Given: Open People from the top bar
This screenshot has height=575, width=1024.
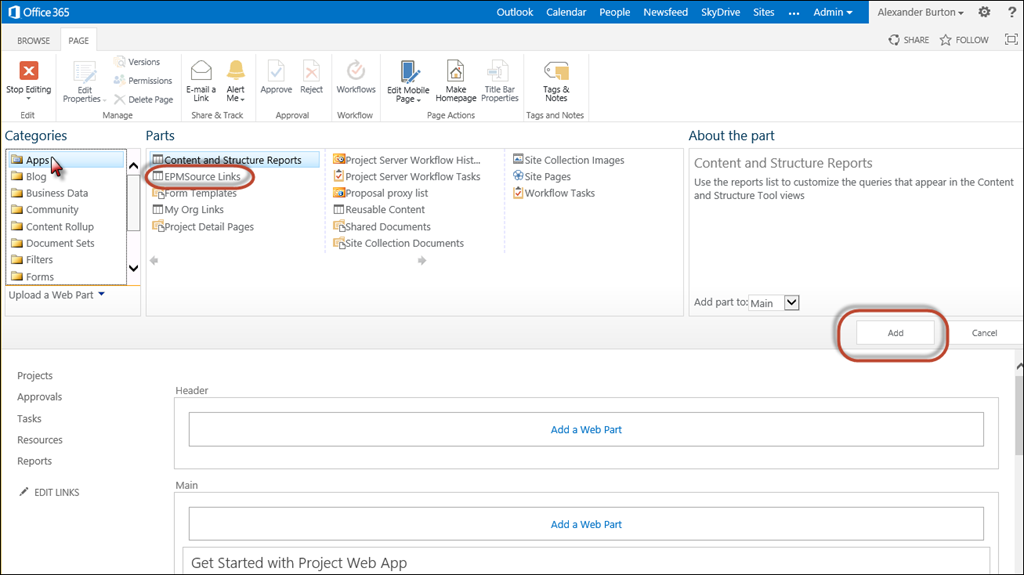Looking at the screenshot, I should pos(615,12).
